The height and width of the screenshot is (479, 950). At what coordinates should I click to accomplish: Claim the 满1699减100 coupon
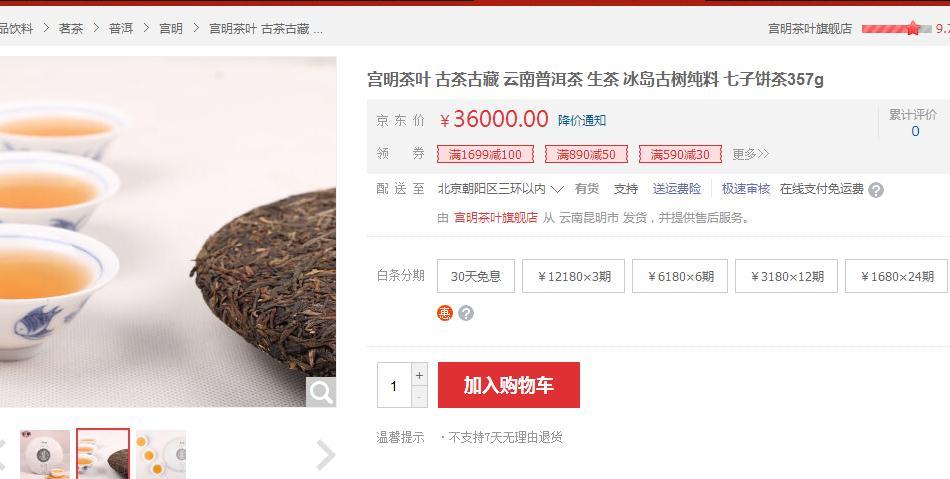pyautogui.click(x=485, y=154)
